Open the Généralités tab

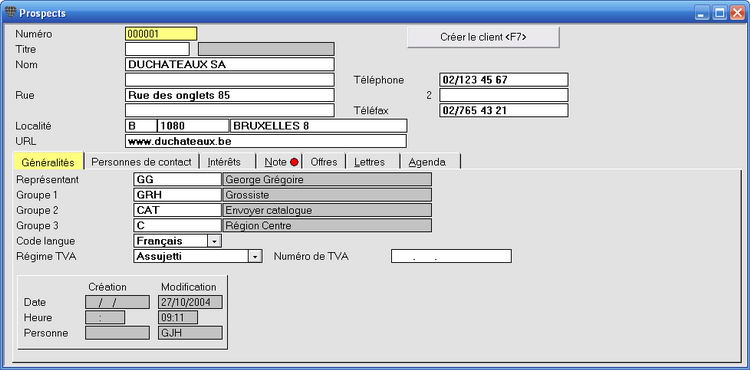(x=48, y=162)
